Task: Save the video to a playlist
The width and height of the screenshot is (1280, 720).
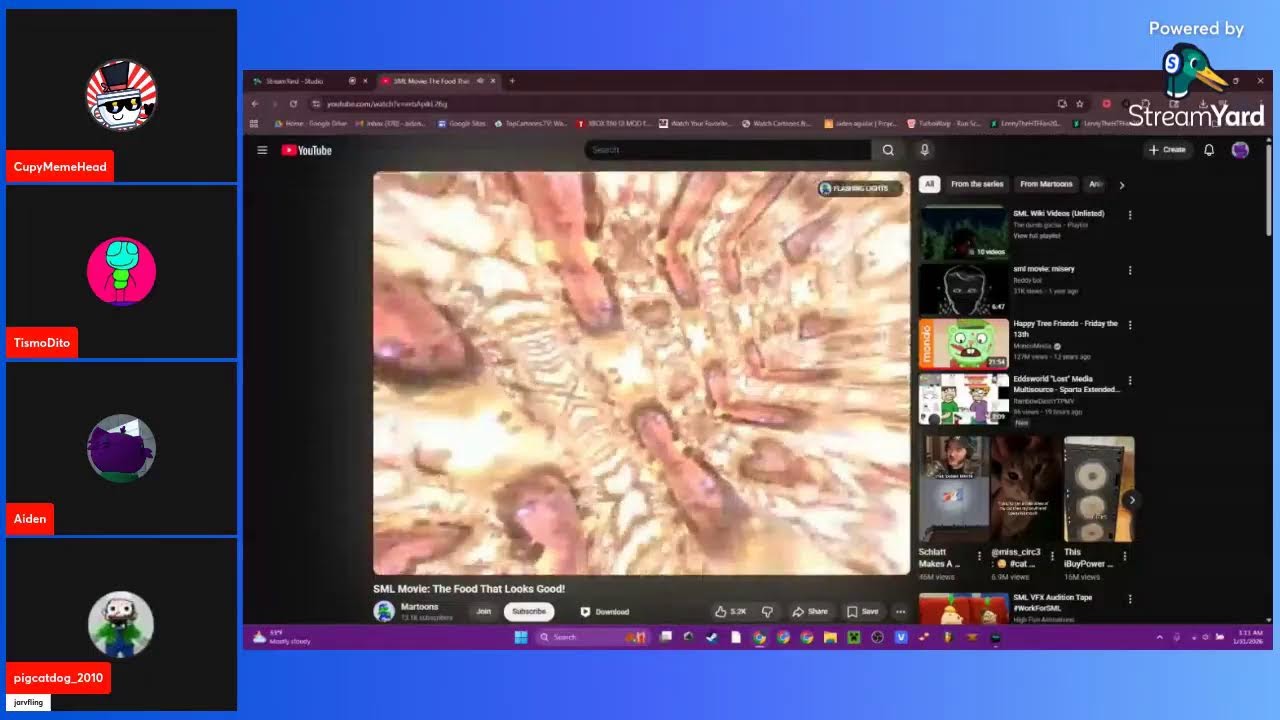Action: [x=862, y=611]
